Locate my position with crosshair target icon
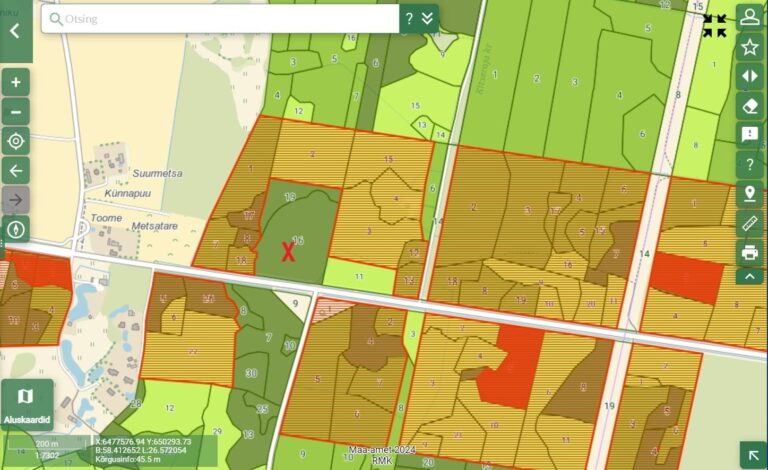The height and width of the screenshot is (470, 768). (15, 140)
